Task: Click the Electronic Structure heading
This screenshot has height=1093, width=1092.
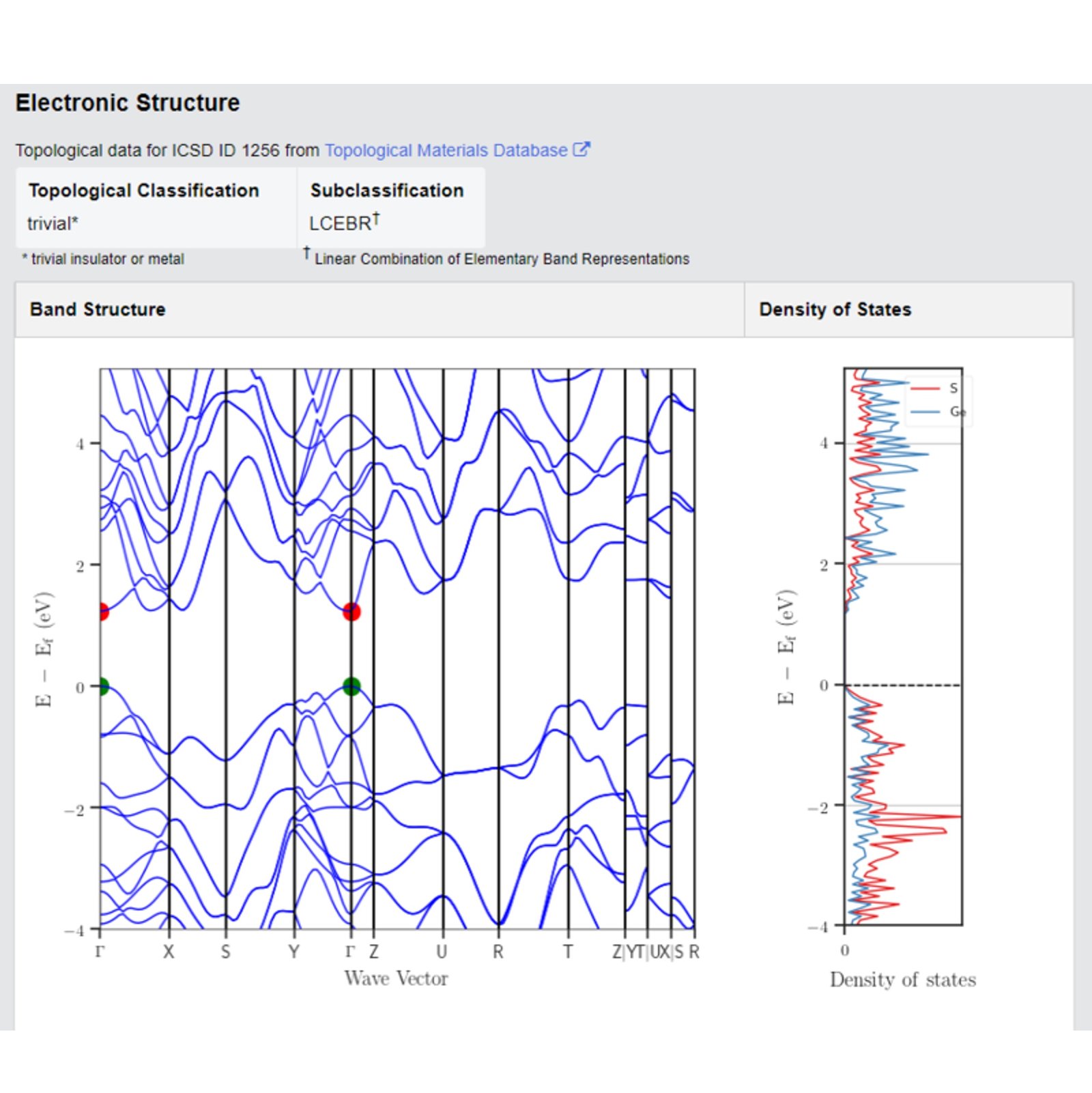Action: tap(128, 103)
